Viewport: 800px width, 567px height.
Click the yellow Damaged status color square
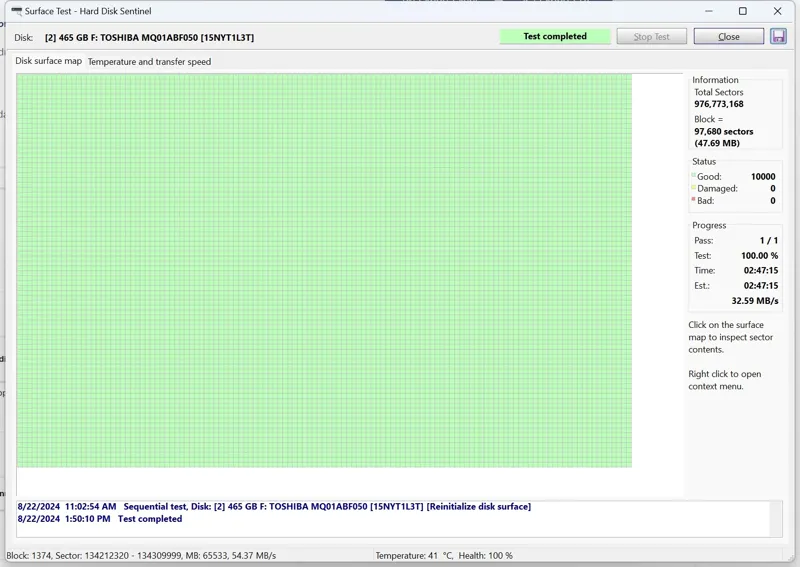693,188
